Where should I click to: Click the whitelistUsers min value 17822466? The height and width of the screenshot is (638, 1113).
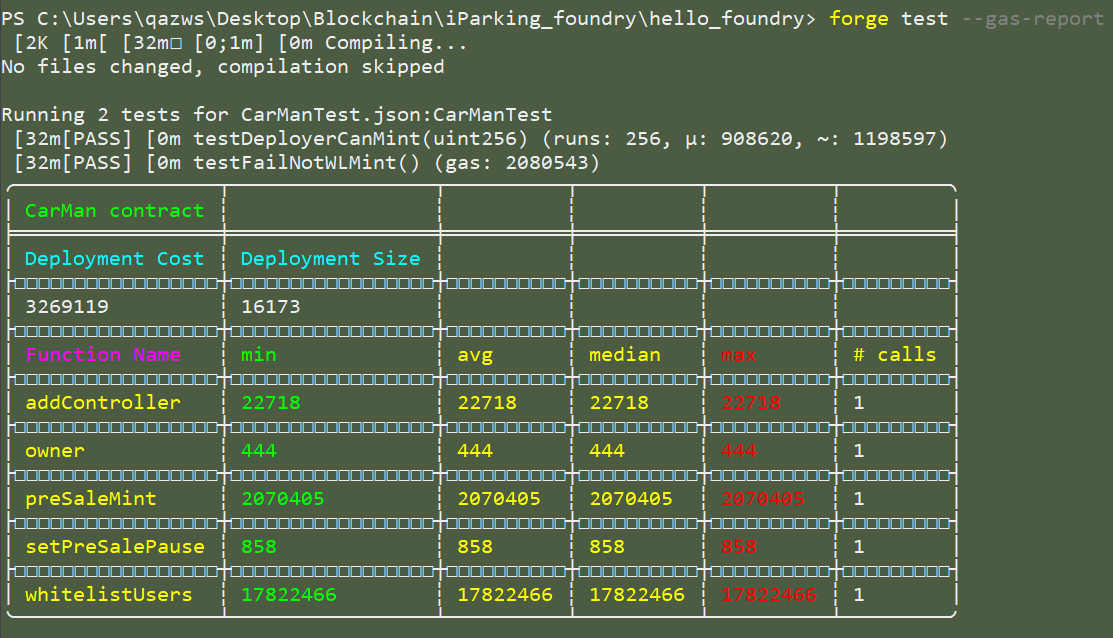click(x=288, y=594)
